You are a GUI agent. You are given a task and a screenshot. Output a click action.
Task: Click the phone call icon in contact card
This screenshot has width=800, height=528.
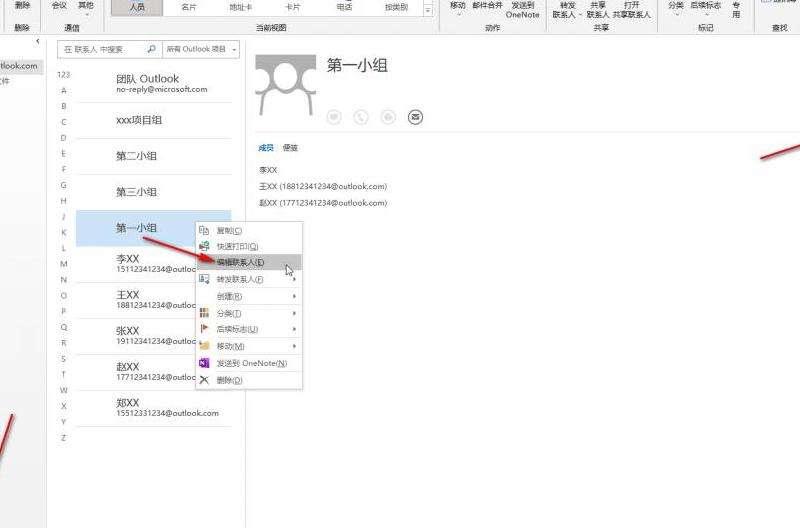pyautogui.click(x=361, y=117)
